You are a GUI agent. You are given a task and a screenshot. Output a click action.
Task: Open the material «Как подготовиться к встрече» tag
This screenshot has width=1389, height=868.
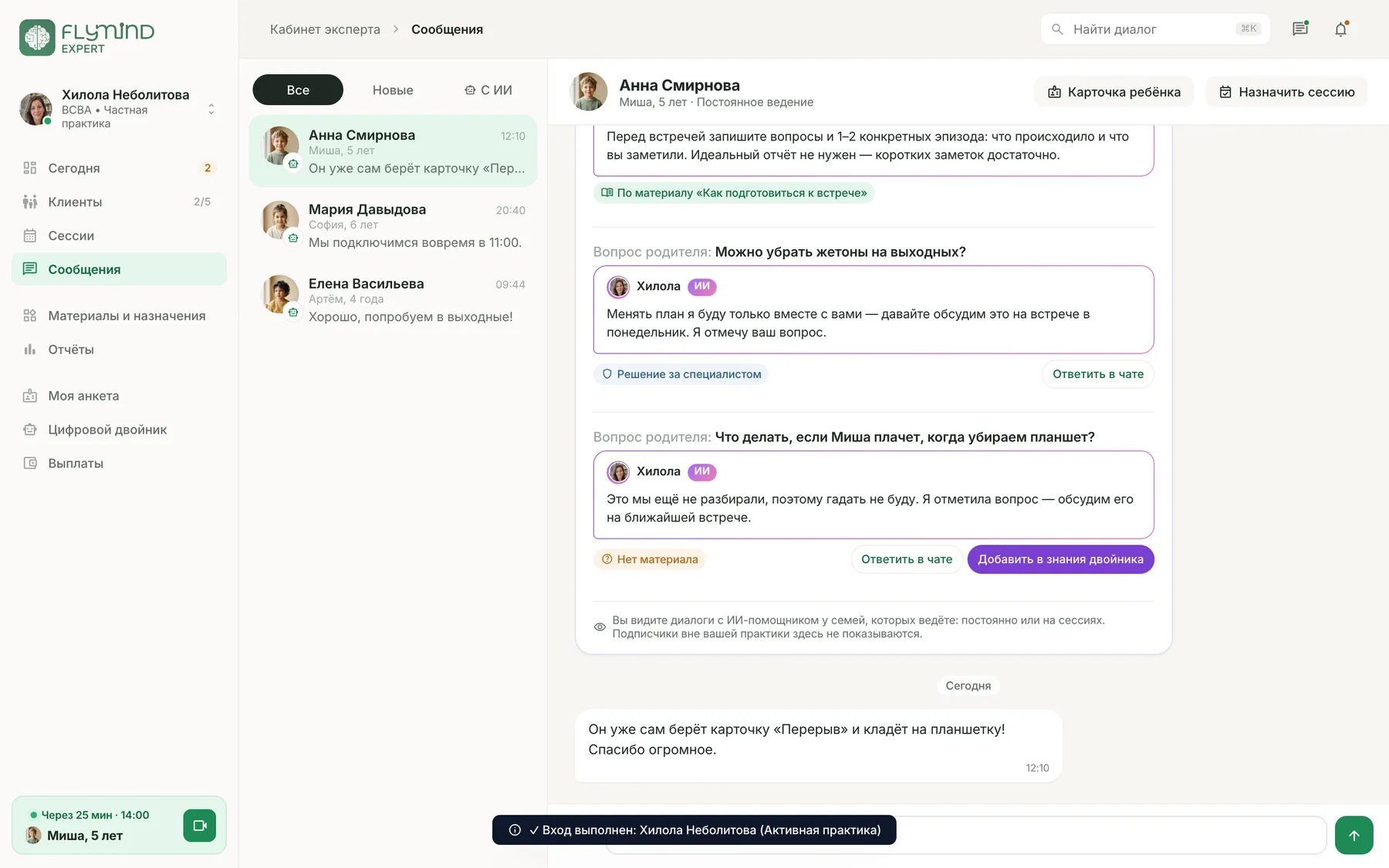734,193
